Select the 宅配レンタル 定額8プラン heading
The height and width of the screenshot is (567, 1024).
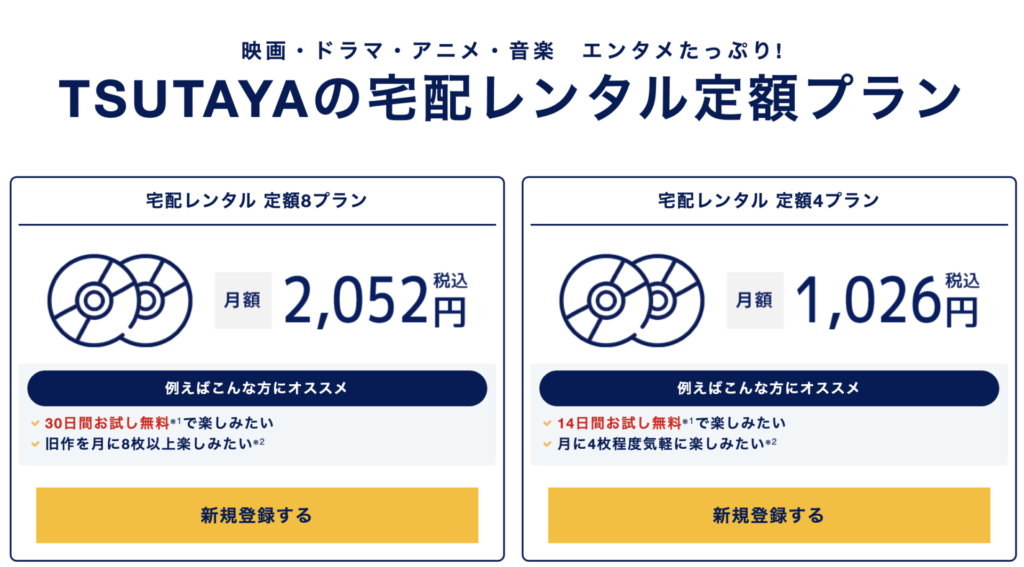click(x=257, y=201)
